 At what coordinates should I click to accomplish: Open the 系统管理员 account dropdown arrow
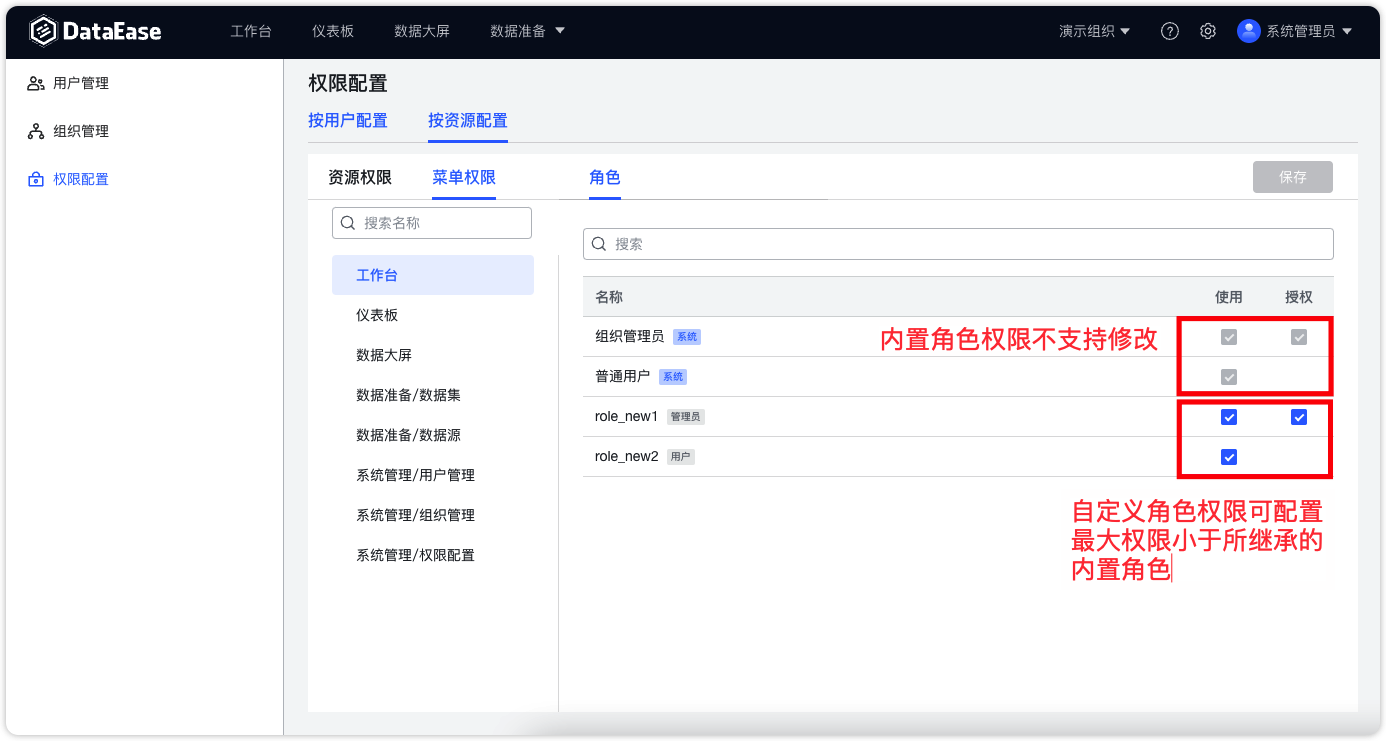[1347, 31]
